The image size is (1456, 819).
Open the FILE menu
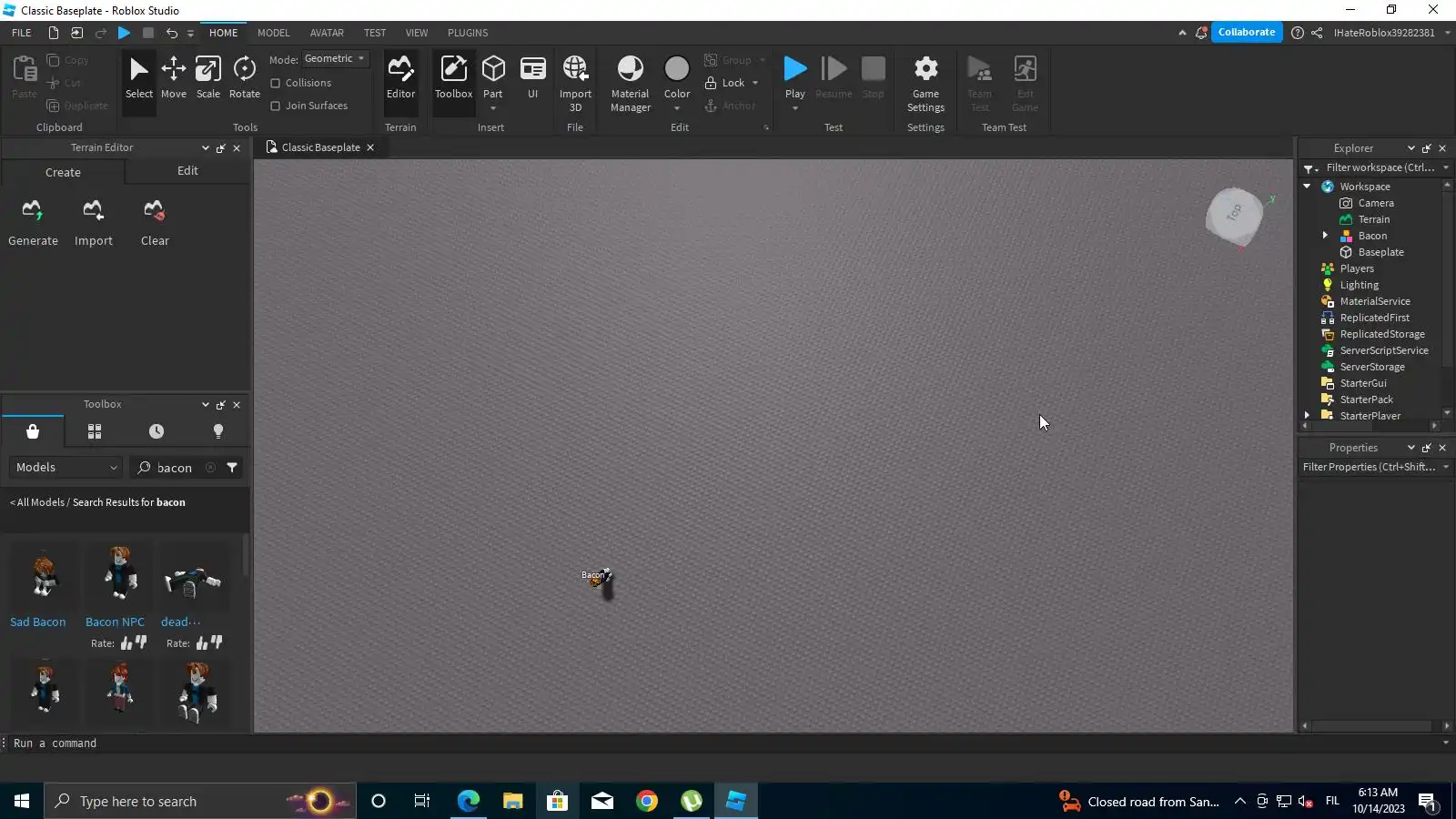[22, 33]
